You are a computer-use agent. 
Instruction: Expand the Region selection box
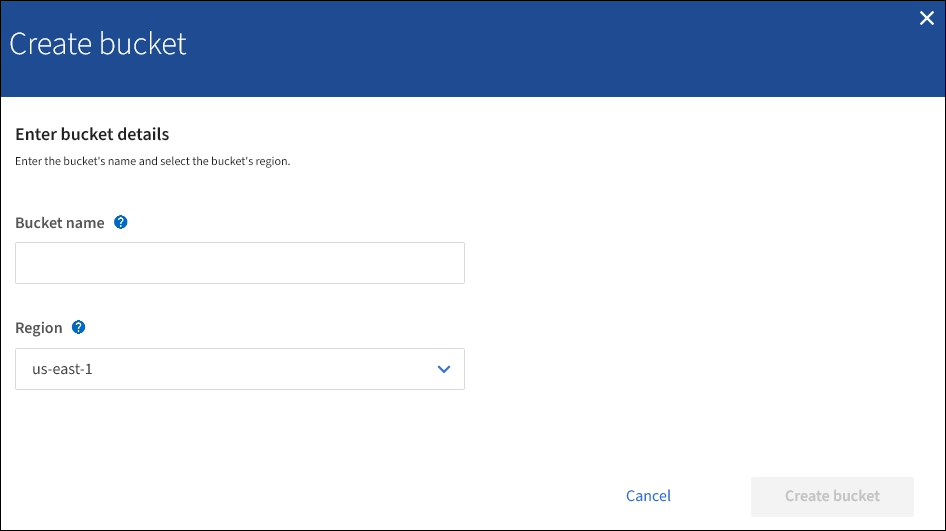pyautogui.click(x=240, y=369)
